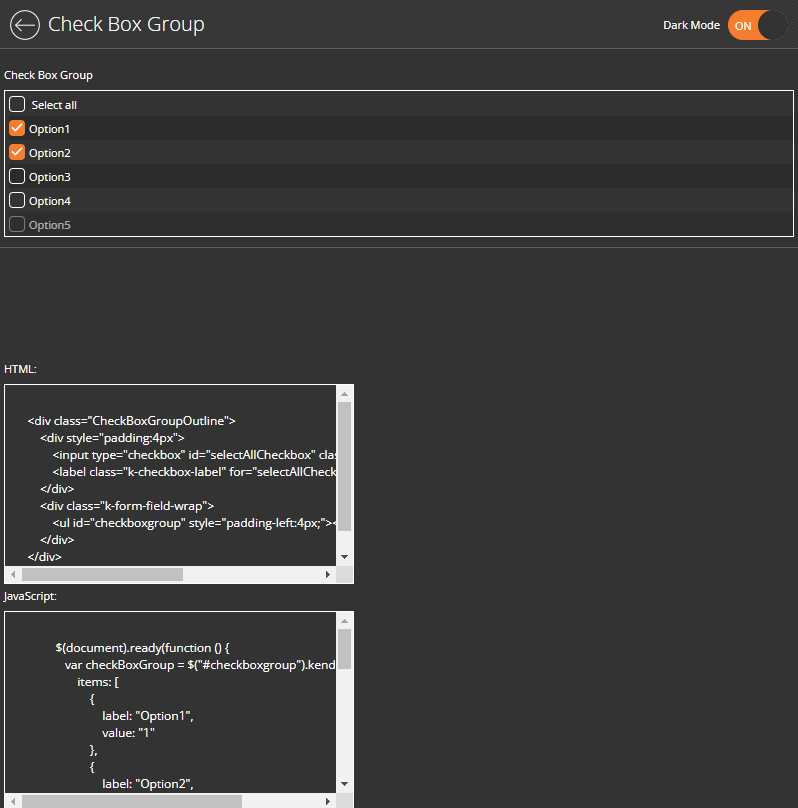Uncheck the Option1 checkbox
The width and height of the screenshot is (798, 808).
(x=17, y=128)
